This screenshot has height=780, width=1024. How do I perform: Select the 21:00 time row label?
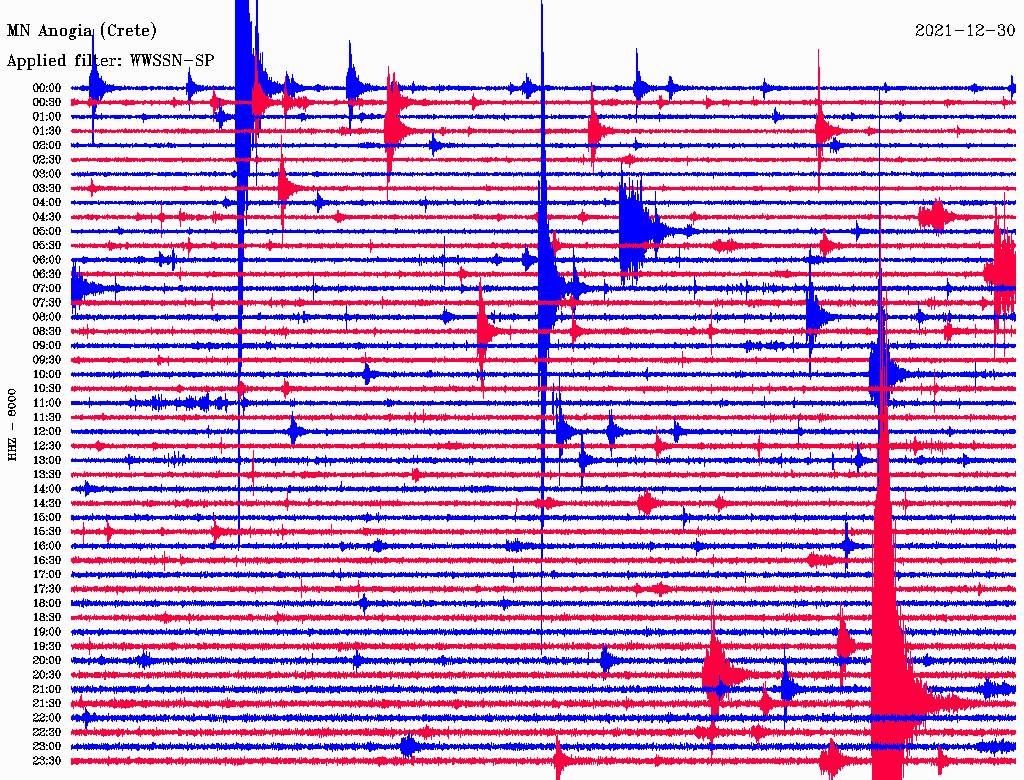[x=47, y=689]
